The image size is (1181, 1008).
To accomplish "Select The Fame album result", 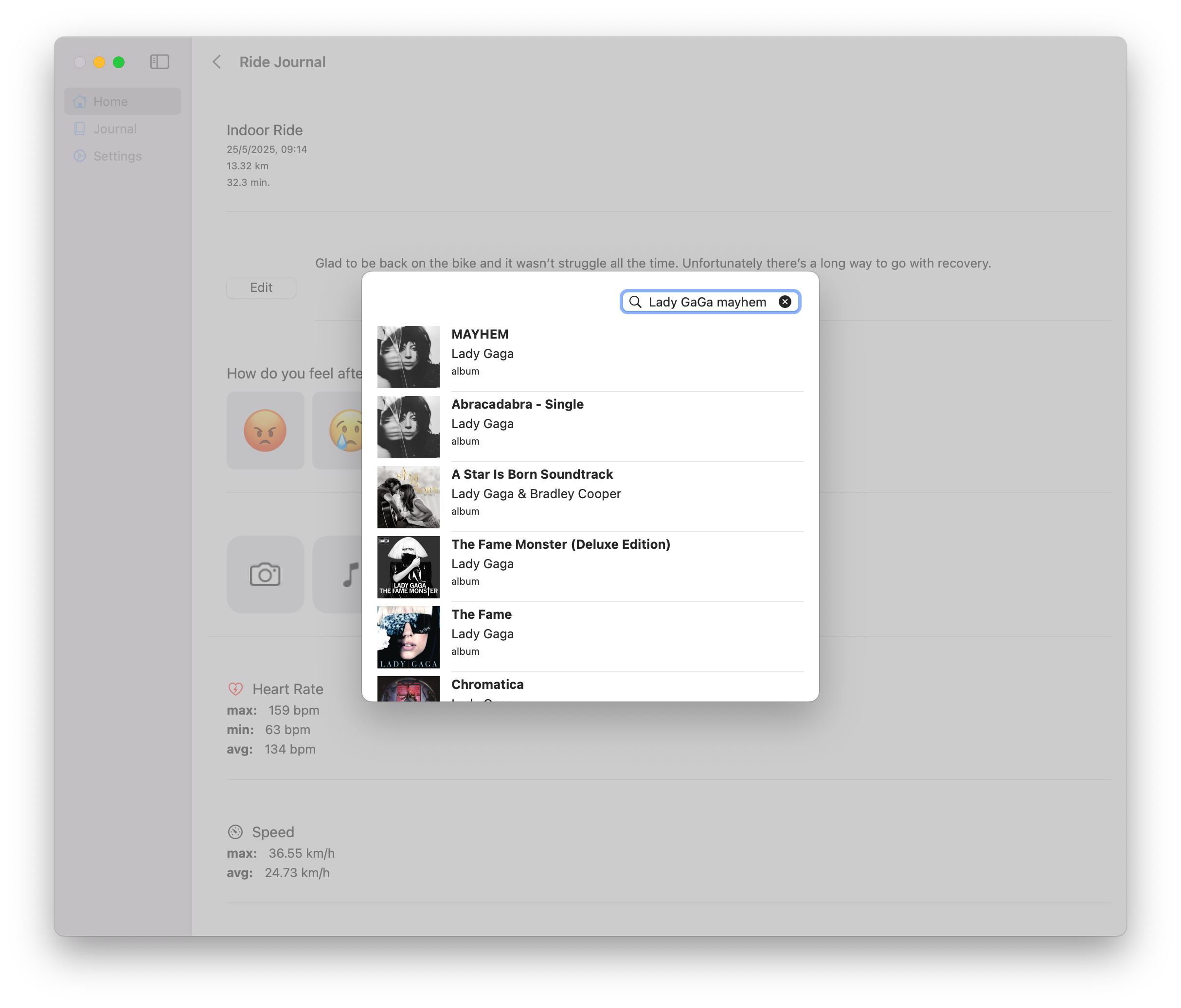I will point(590,637).
